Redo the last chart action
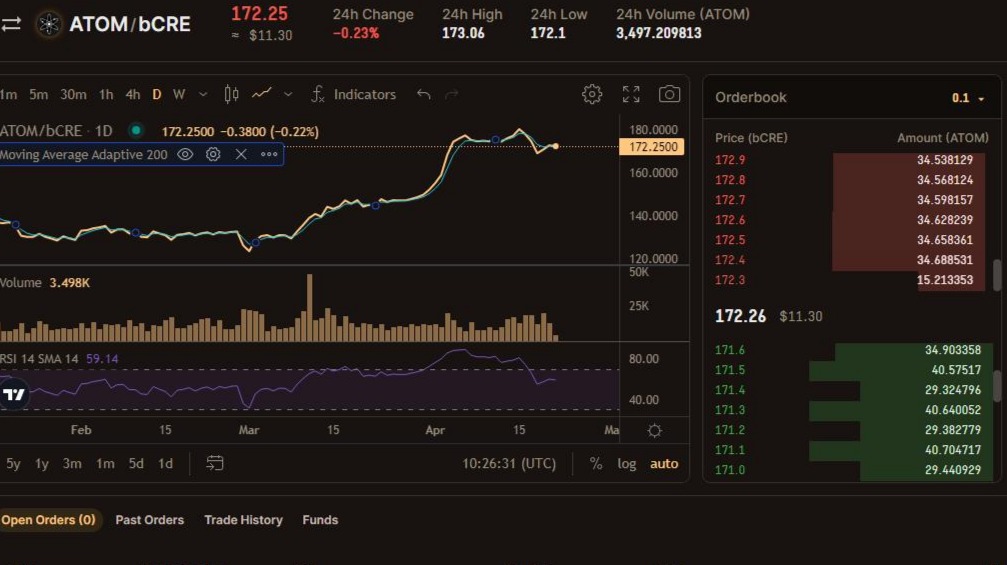This screenshot has width=1007, height=565. pyautogui.click(x=452, y=94)
